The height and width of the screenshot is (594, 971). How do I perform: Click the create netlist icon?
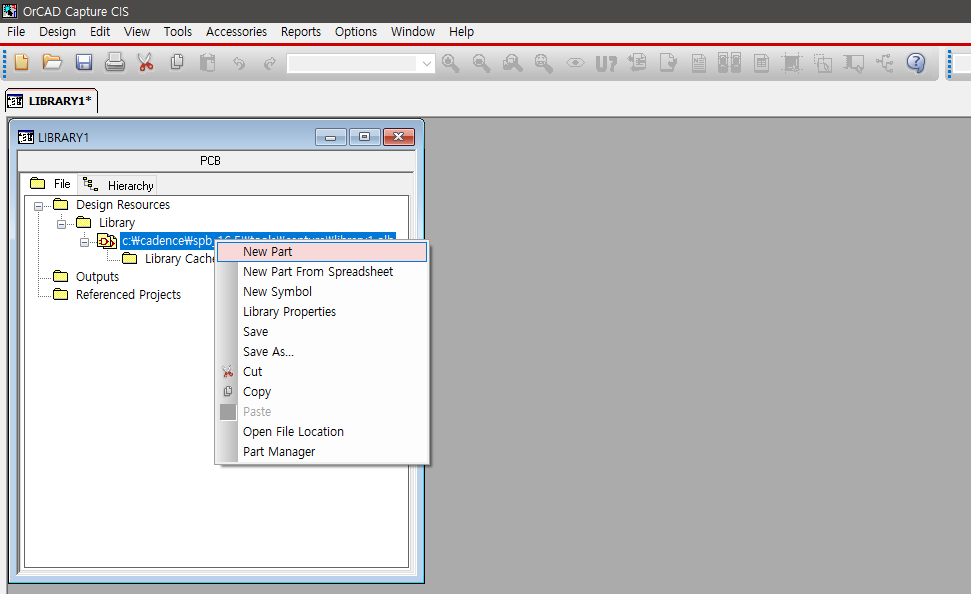[x=699, y=63]
